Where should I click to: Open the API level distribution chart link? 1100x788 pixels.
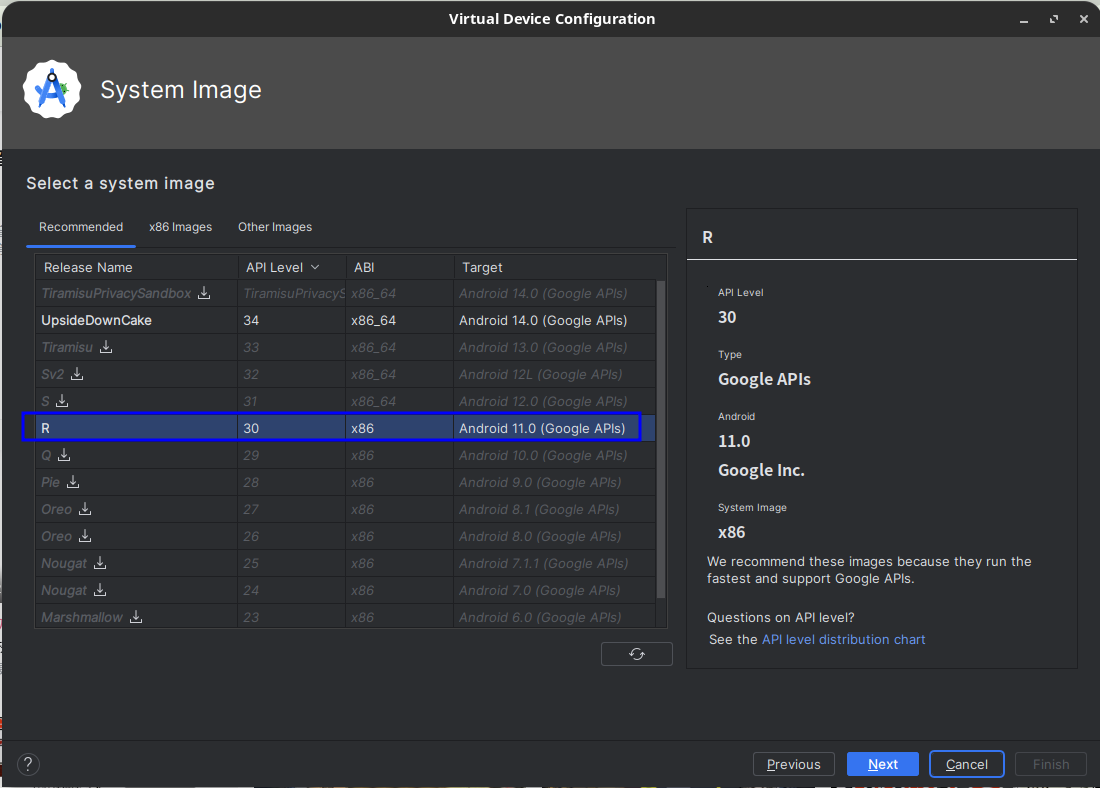coord(843,639)
